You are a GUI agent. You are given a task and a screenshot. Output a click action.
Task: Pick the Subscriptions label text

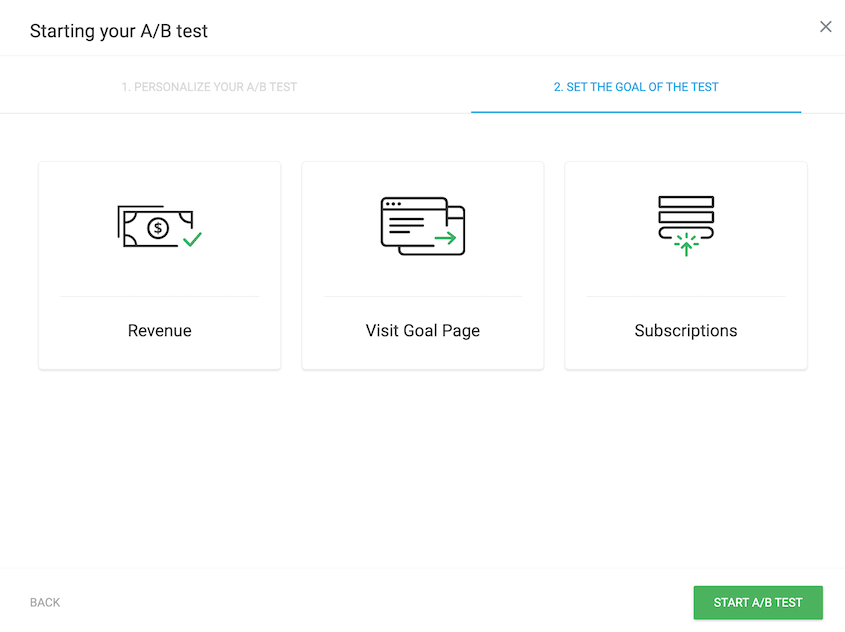click(685, 330)
